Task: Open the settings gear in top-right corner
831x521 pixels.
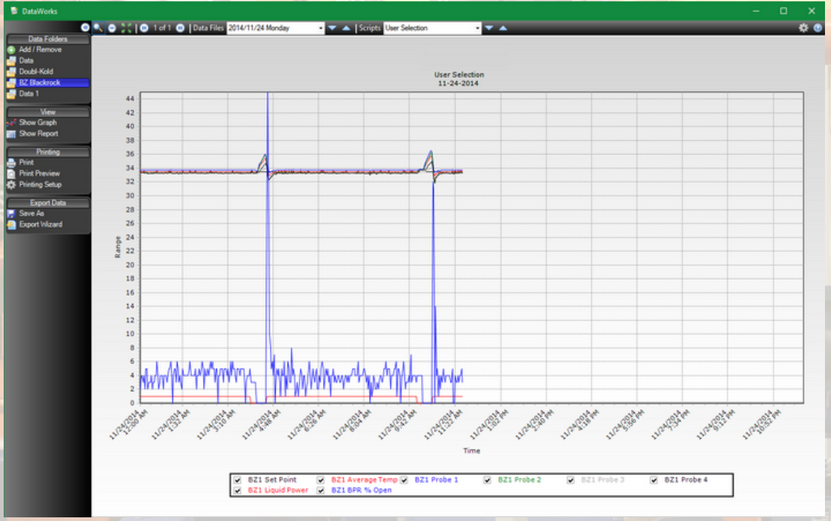Action: 803,28
